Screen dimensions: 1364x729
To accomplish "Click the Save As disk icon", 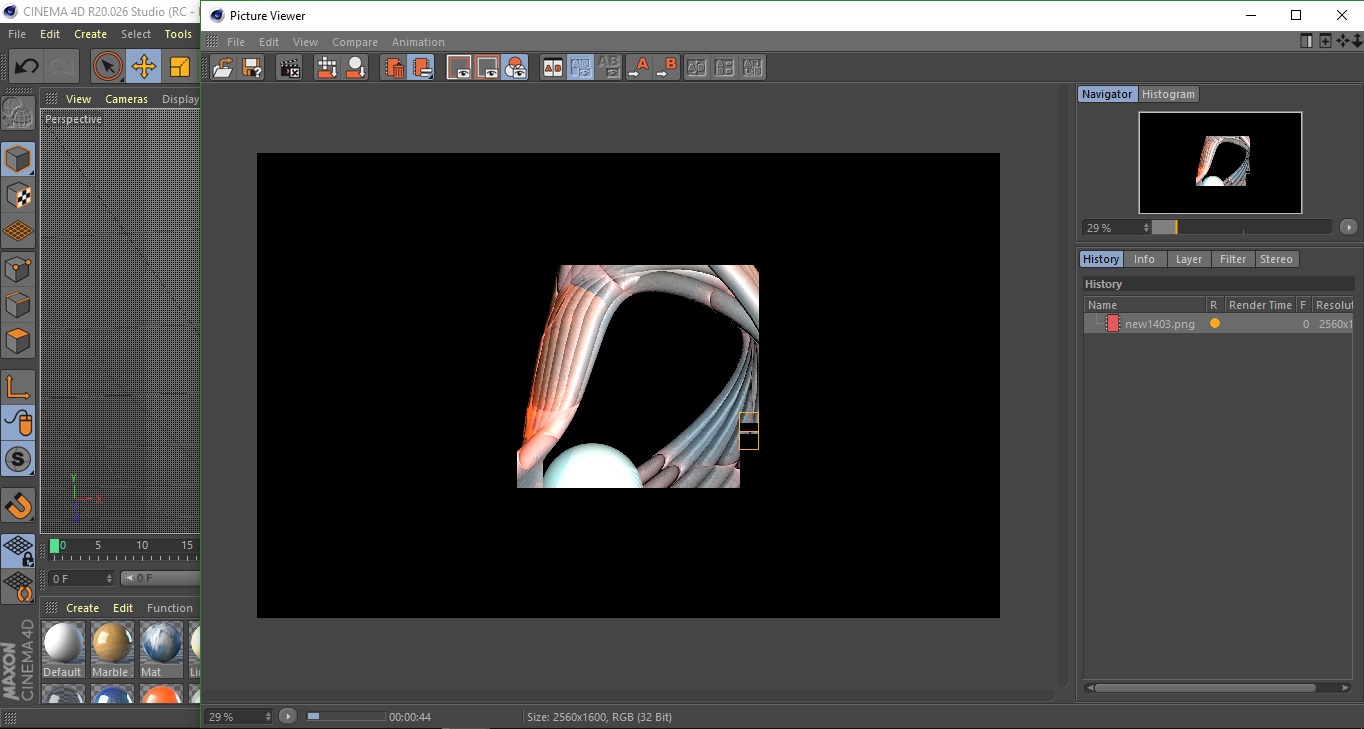I will click(252, 67).
